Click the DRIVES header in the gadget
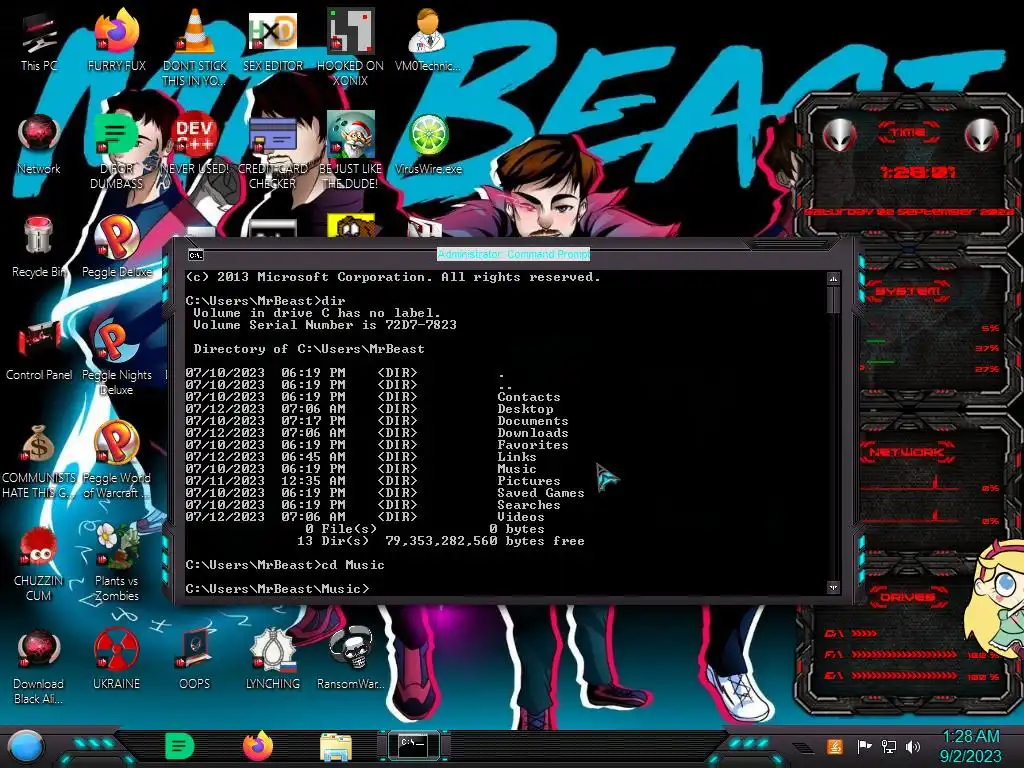 pyautogui.click(x=908, y=597)
